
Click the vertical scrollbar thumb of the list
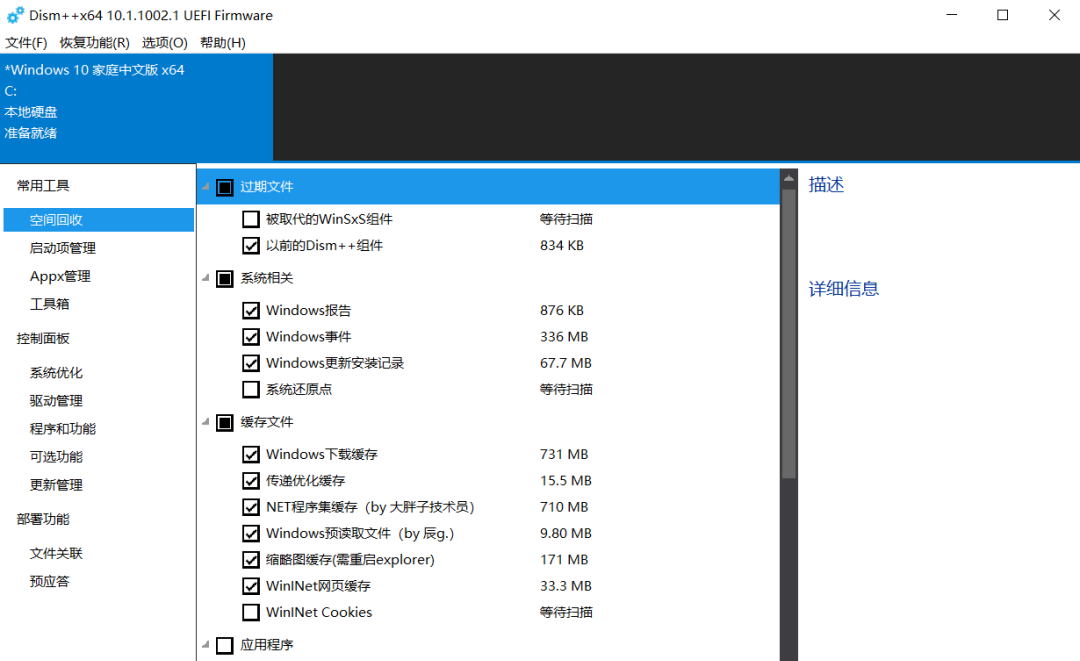pyautogui.click(x=789, y=333)
